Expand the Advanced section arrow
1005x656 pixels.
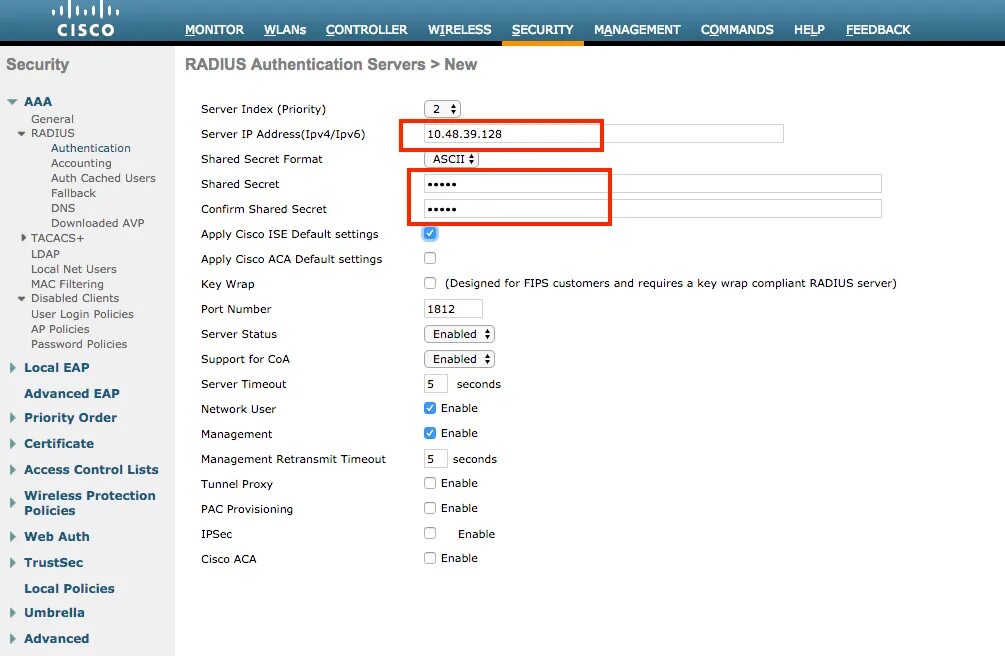[x=13, y=639]
